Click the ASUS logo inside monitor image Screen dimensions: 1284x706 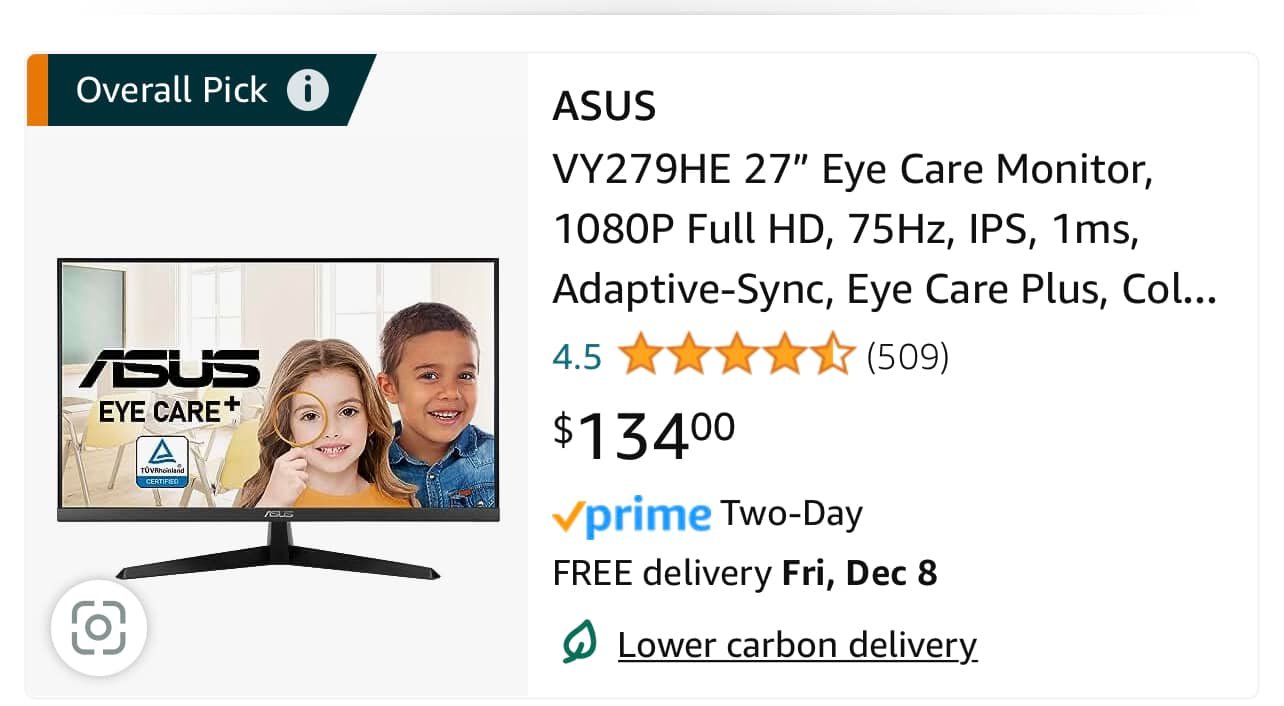tap(170, 370)
